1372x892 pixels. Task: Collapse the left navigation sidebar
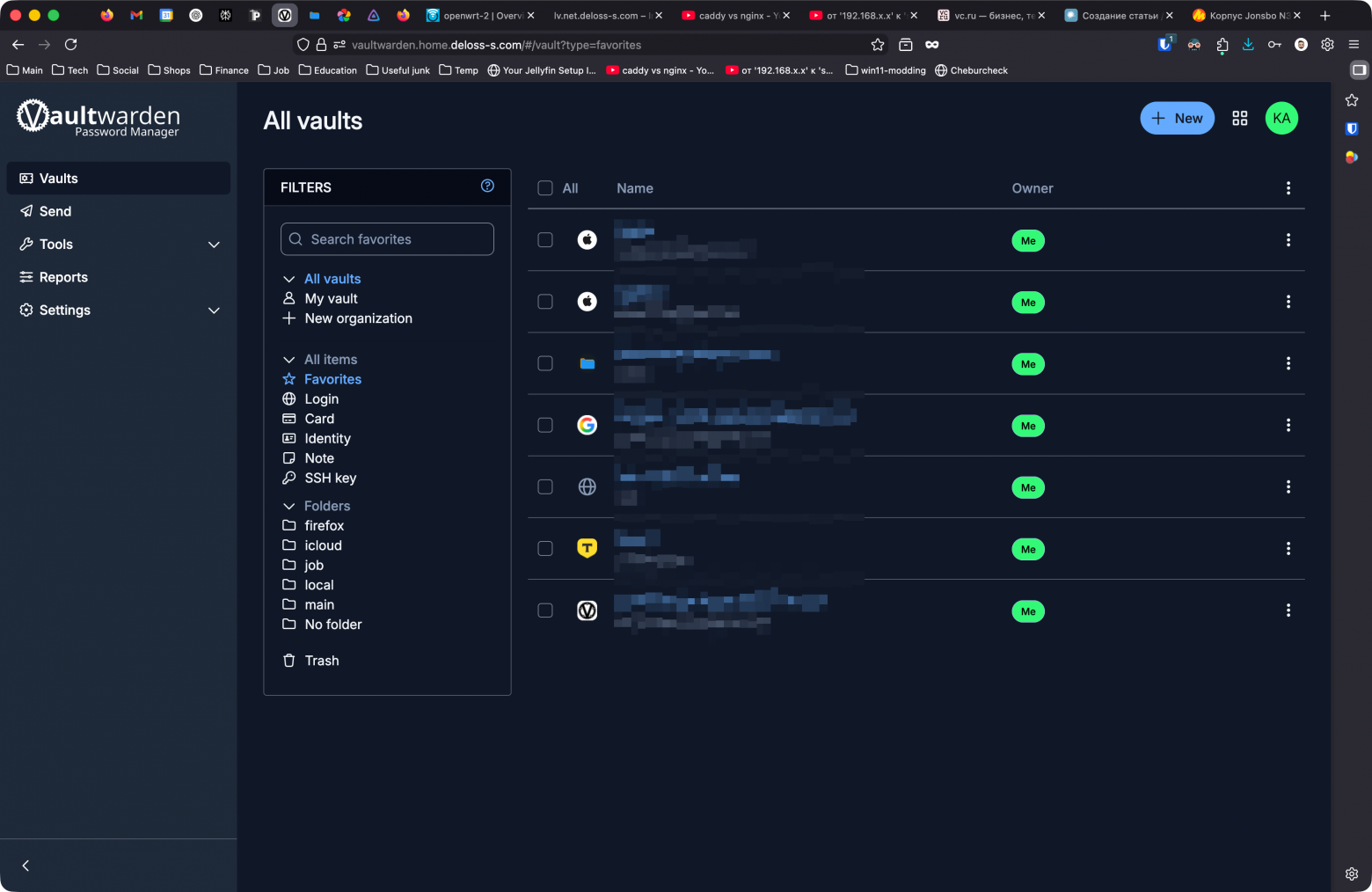pyautogui.click(x=26, y=866)
